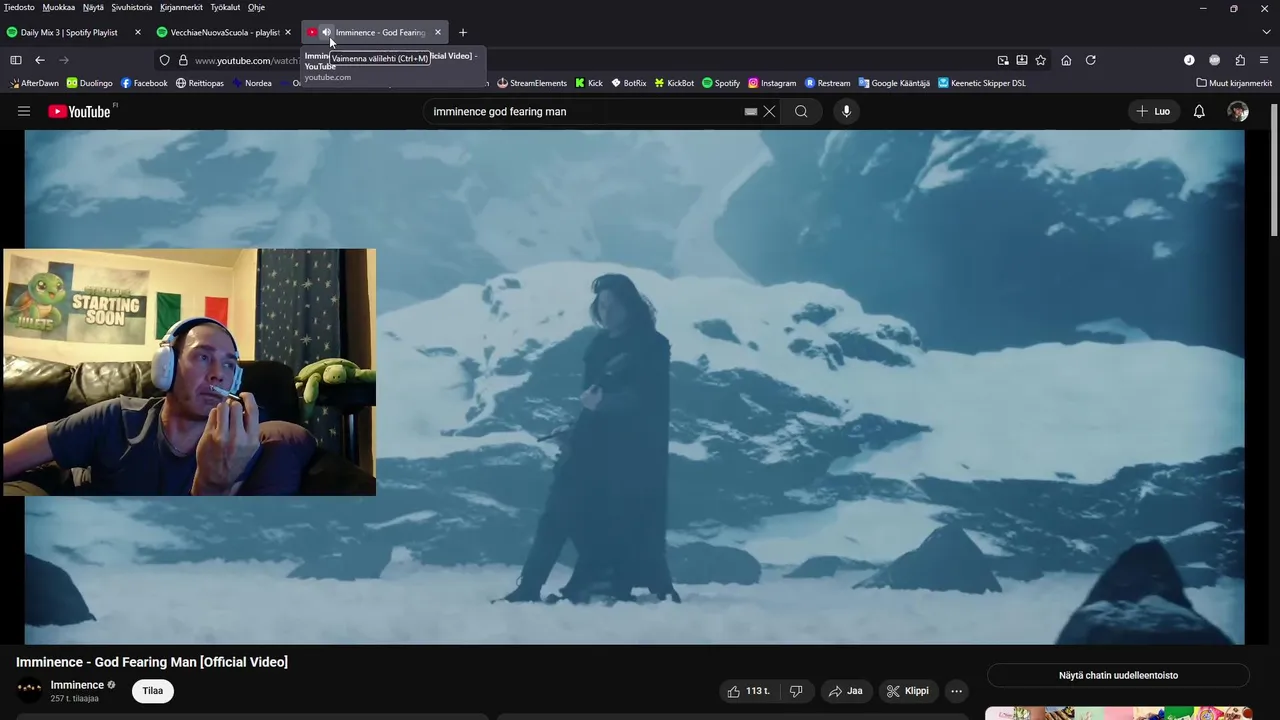Open a new browser tab
Image resolution: width=1280 pixels, height=720 pixels.
point(462,32)
